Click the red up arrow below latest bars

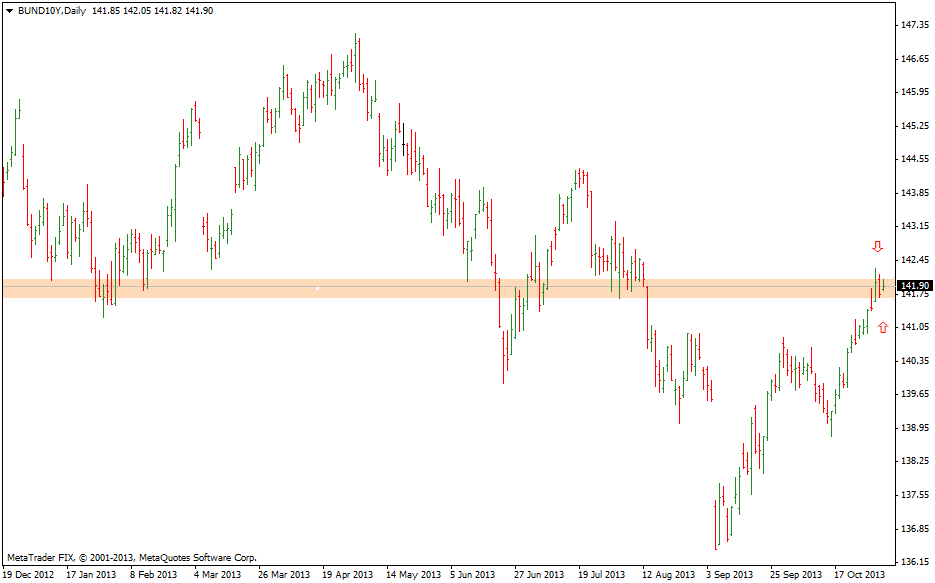[882, 327]
